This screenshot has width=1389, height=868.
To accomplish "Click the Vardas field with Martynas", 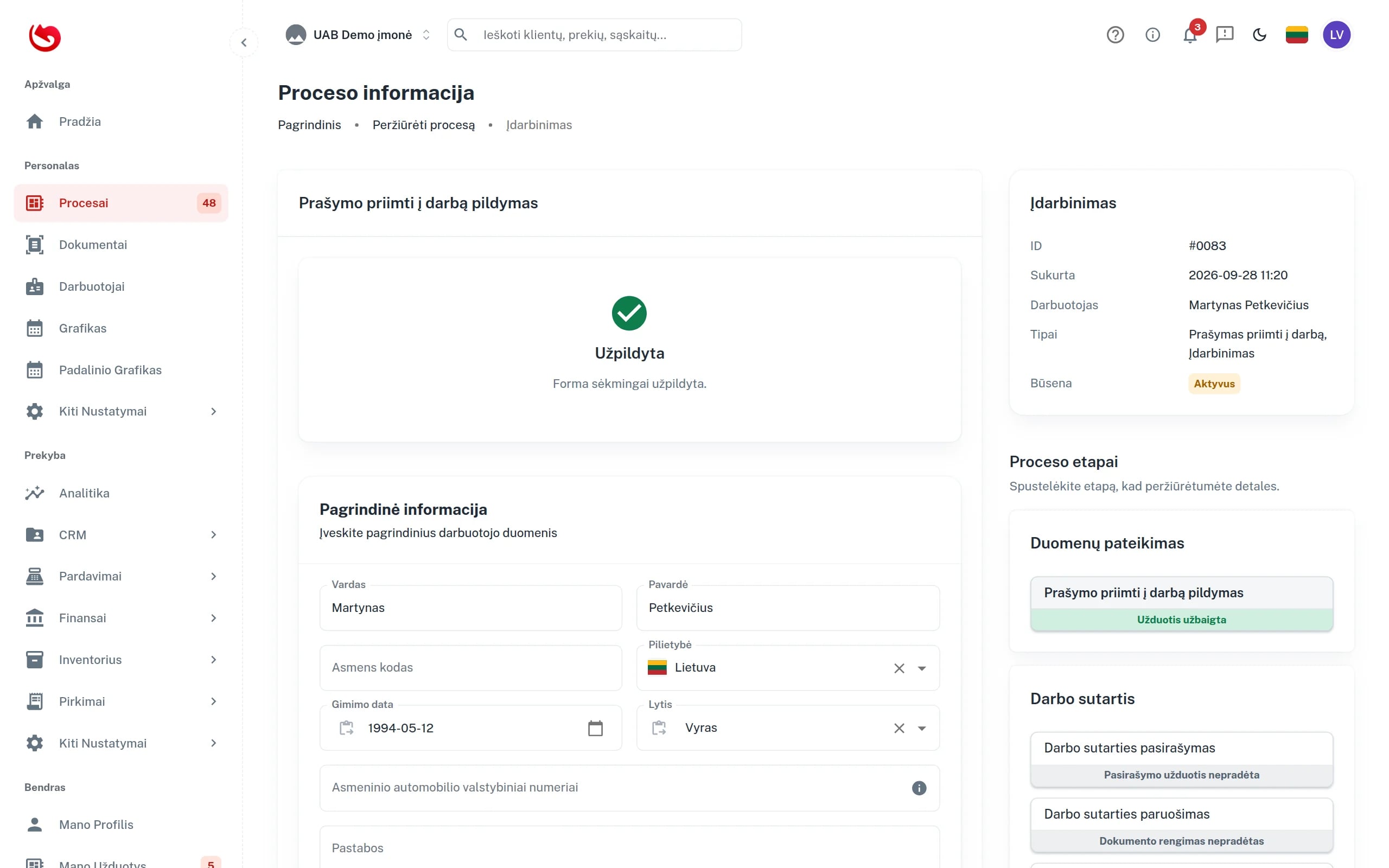I will coord(470,608).
